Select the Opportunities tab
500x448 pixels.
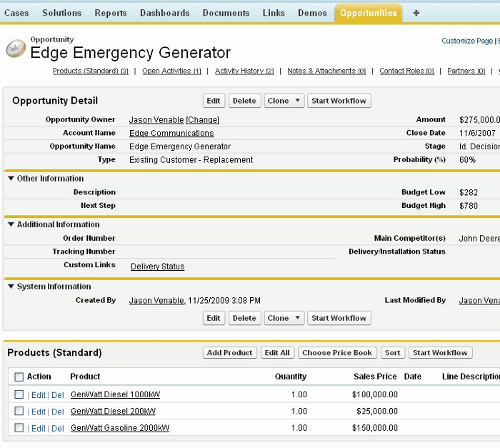(368, 13)
